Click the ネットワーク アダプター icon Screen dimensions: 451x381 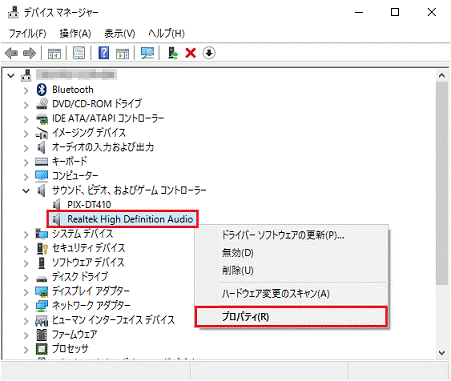[x=42, y=306]
